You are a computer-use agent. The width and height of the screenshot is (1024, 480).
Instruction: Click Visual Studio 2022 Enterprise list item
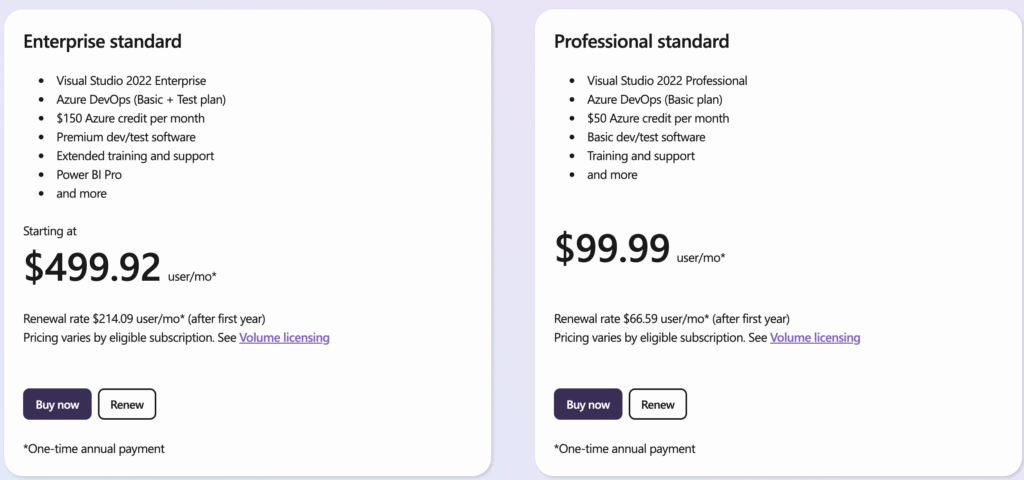[x=131, y=81]
